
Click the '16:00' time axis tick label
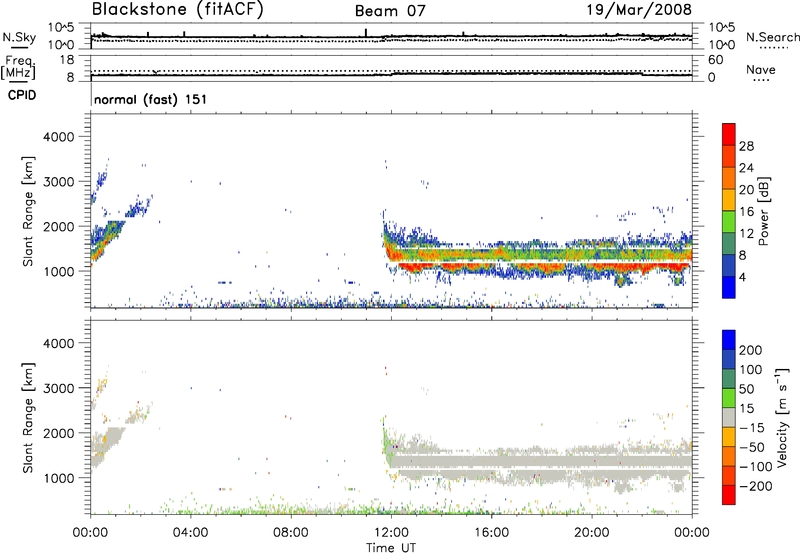(x=491, y=533)
